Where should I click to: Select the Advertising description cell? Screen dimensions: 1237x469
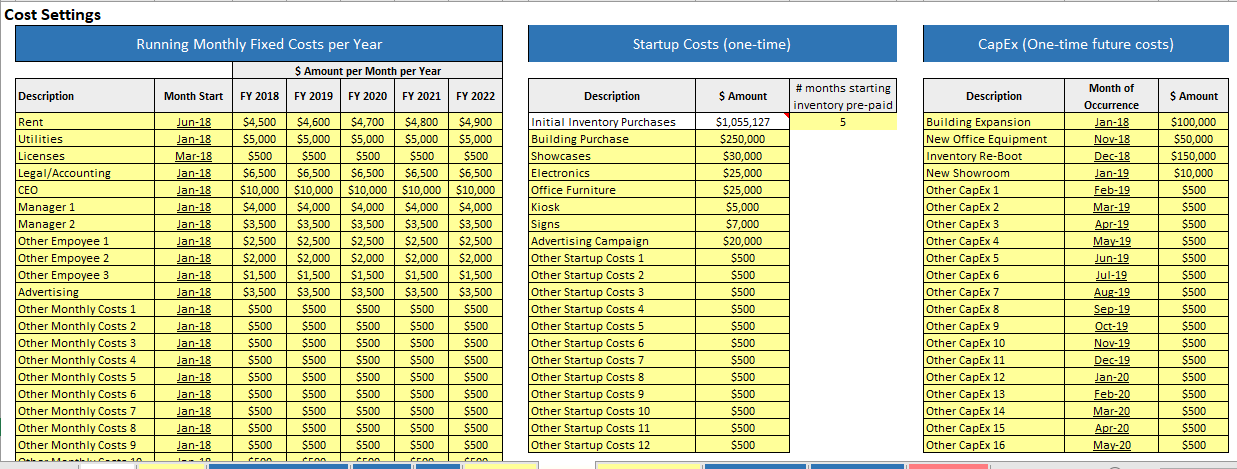84,292
